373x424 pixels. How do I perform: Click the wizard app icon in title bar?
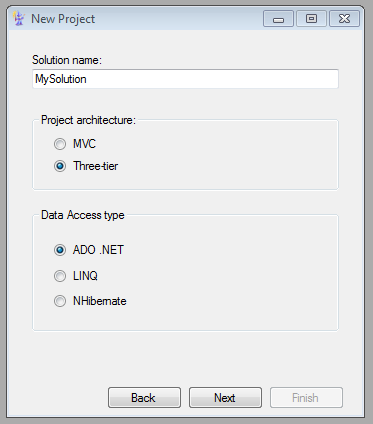coord(19,19)
